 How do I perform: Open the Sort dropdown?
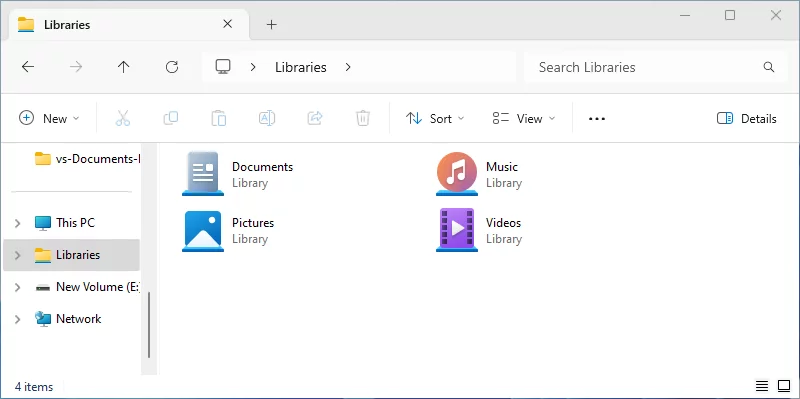point(435,118)
